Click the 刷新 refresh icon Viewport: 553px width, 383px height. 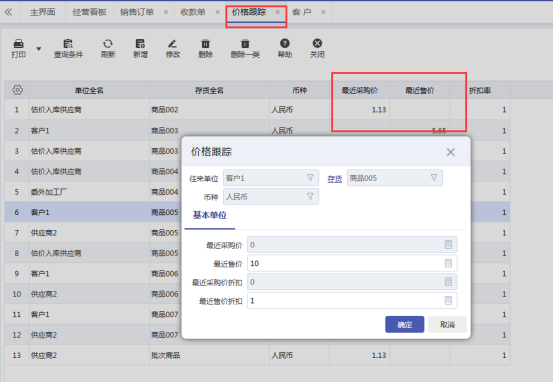click(x=108, y=44)
